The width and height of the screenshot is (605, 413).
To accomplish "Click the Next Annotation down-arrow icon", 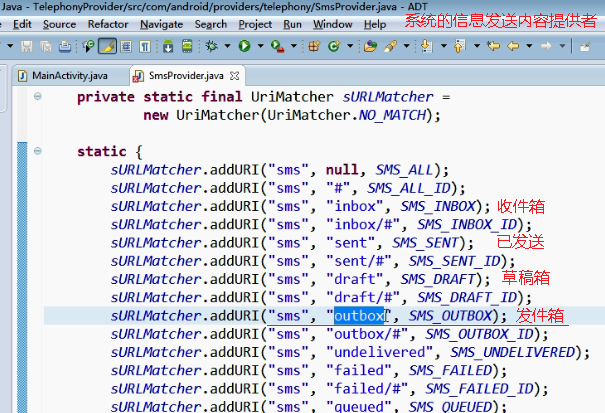I will 426,46.
